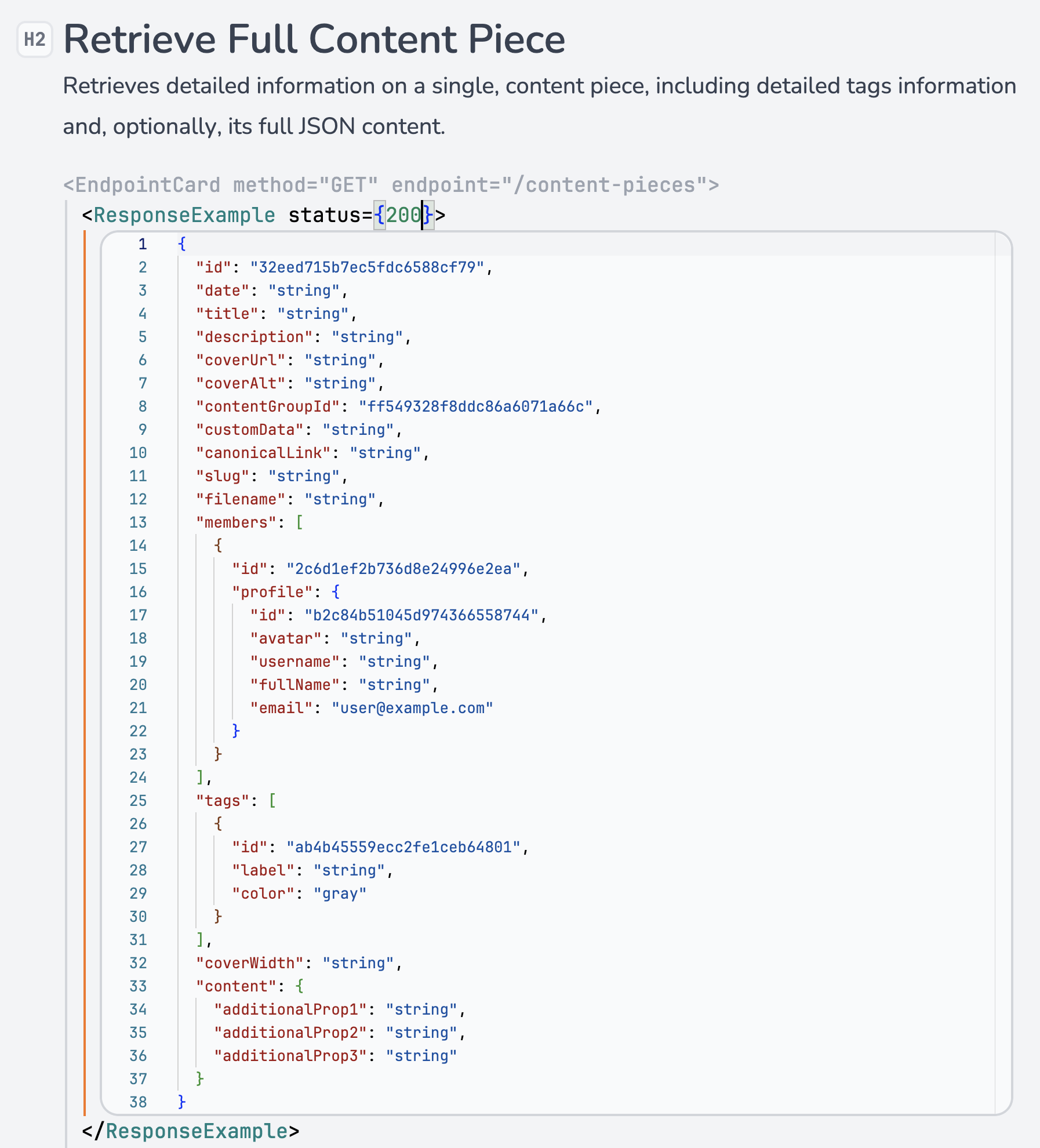Click the contentGroupId value string
The height and width of the screenshot is (1148, 1040).
[475, 406]
